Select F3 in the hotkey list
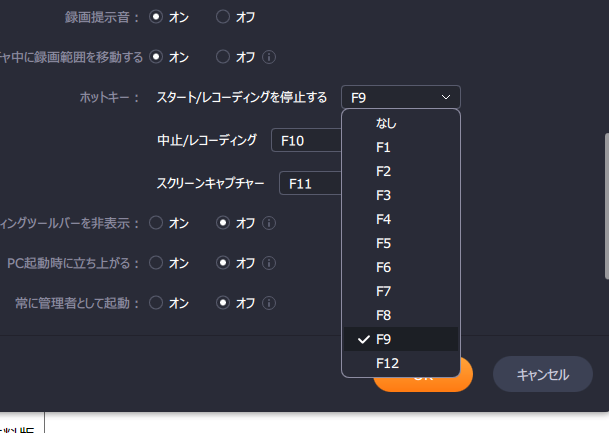The height and width of the screenshot is (433, 609). (x=401, y=195)
